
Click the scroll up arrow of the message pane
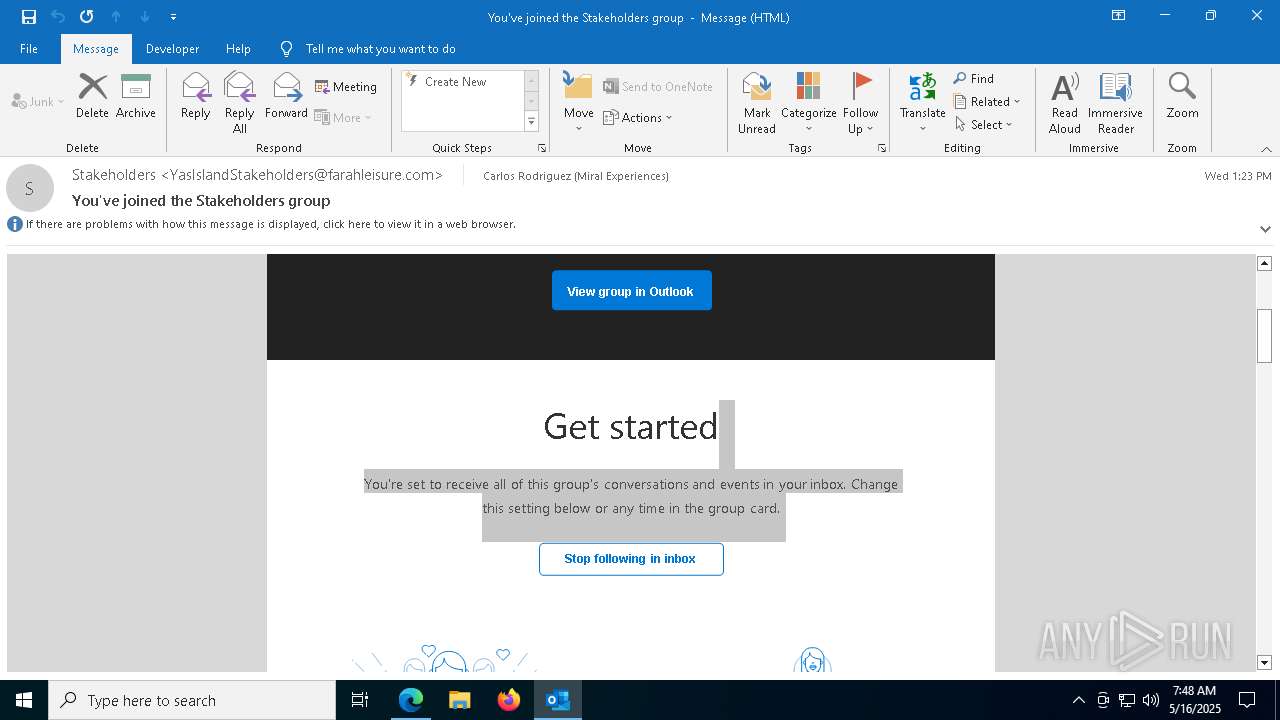click(x=1264, y=263)
